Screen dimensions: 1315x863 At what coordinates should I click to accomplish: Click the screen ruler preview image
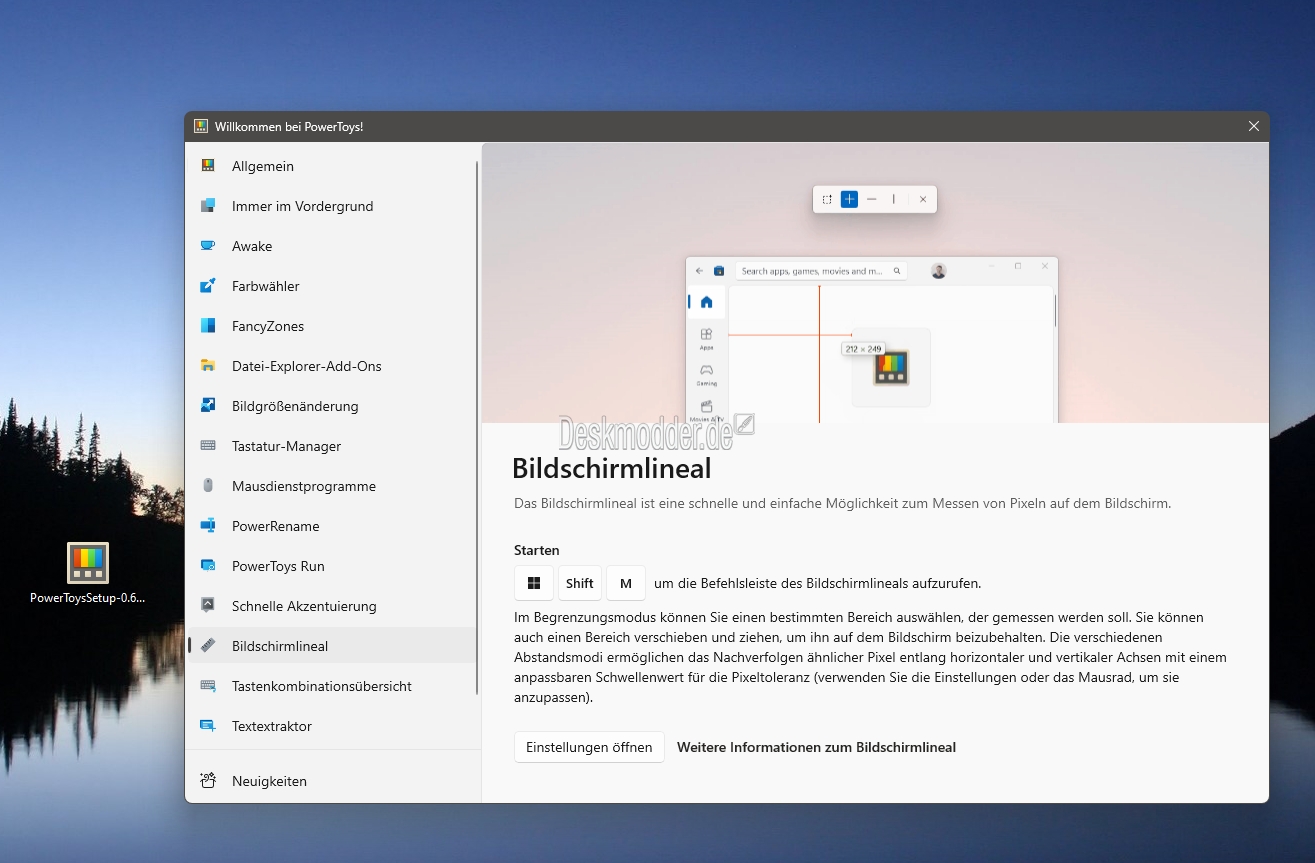tap(875, 283)
